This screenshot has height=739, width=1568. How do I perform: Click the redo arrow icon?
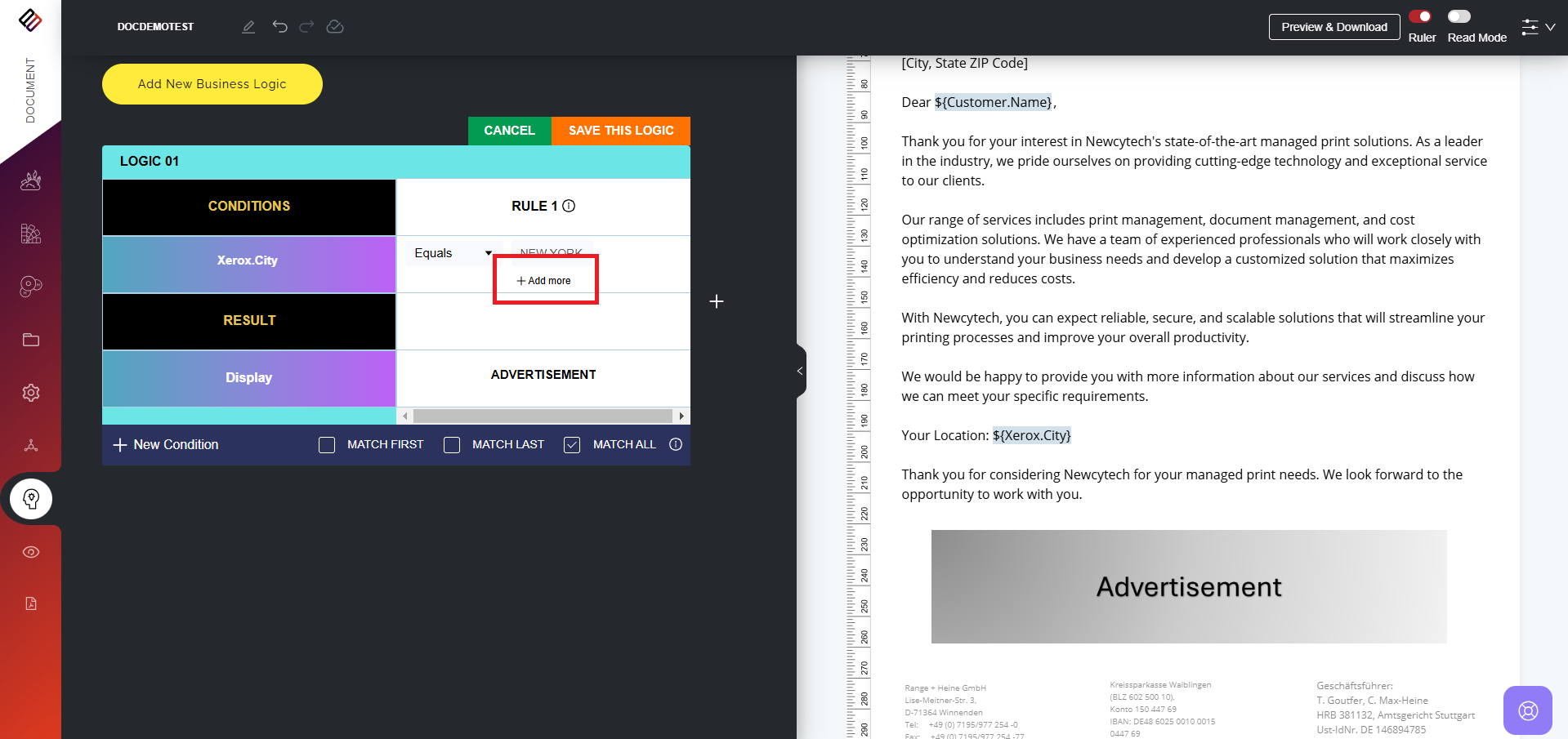pos(306,27)
